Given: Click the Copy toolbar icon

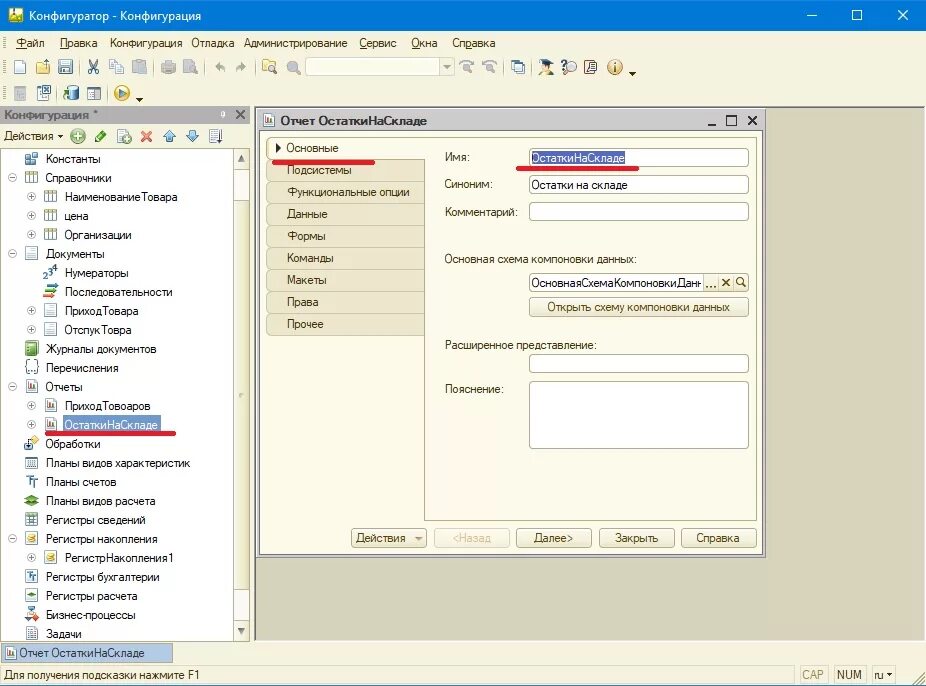Looking at the screenshot, I should [116, 67].
